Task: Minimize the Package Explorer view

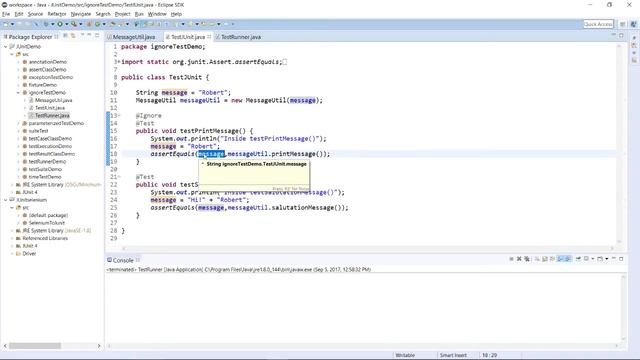Action: click(89, 36)
